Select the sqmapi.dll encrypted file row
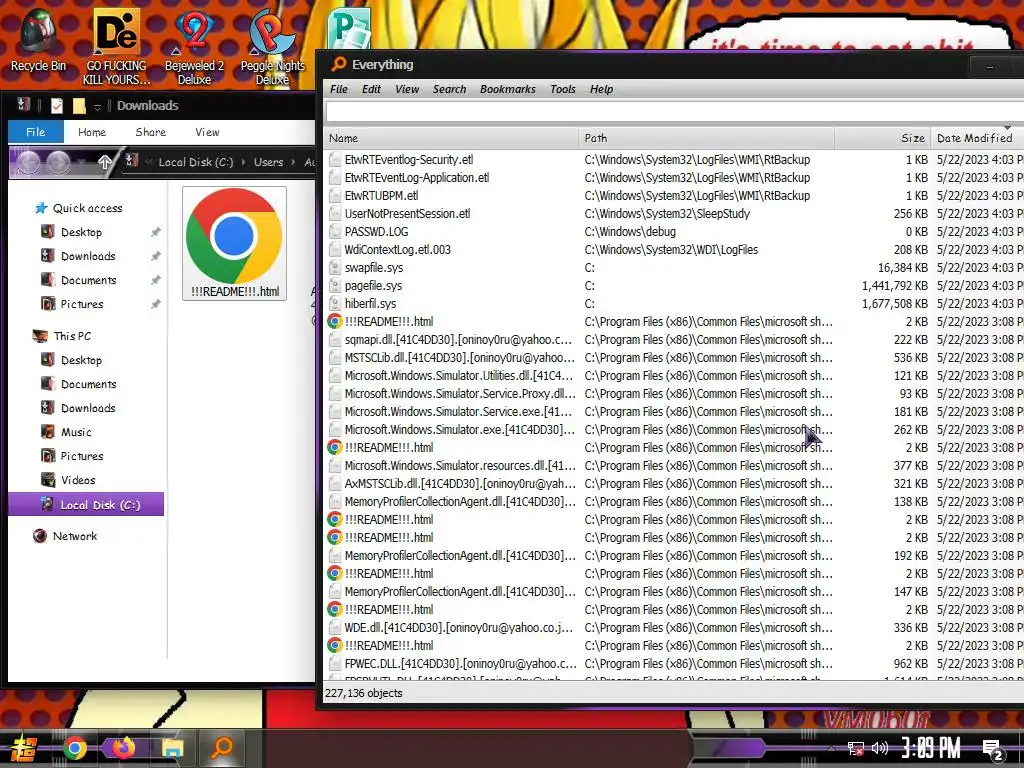This screenshot has height=768, width=1024. pyautogui.click(x=675, y=340)
